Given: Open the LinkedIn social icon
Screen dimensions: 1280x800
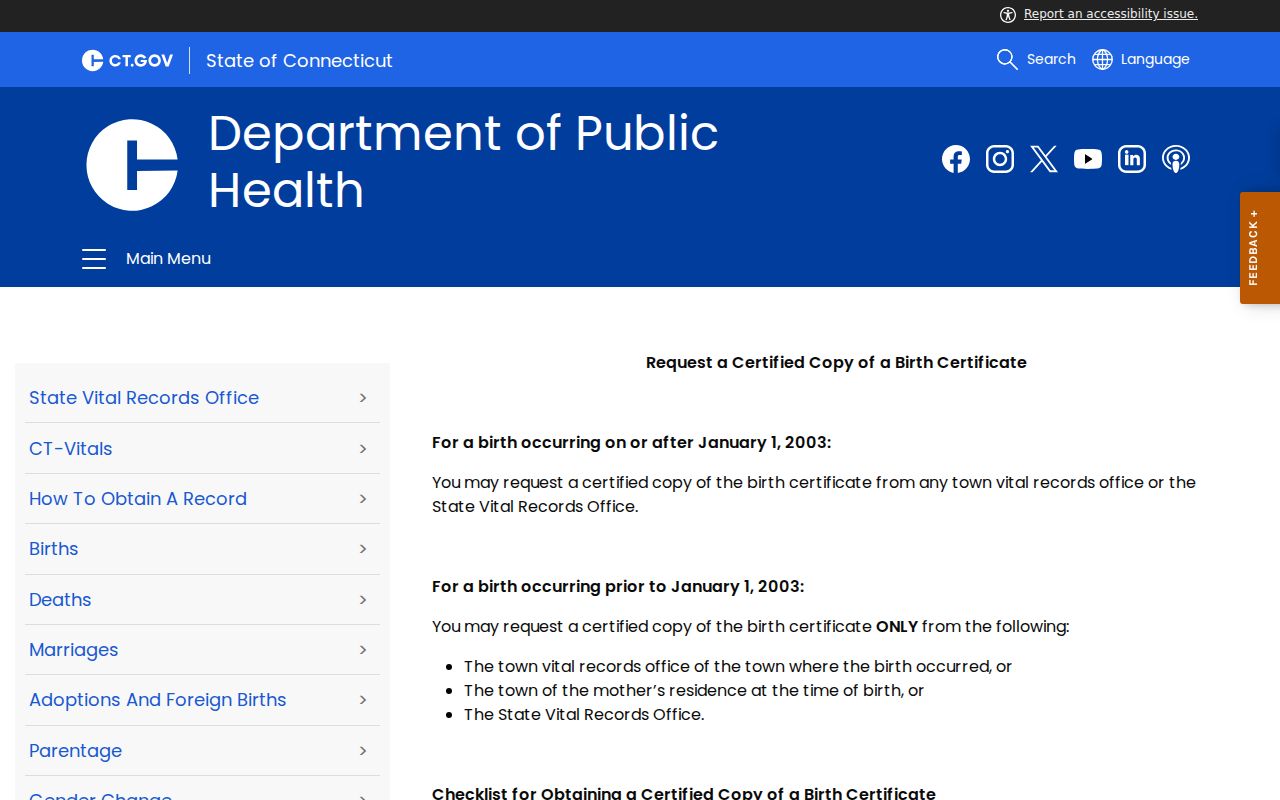Looking at the screenshot, I should point(1132,159).
